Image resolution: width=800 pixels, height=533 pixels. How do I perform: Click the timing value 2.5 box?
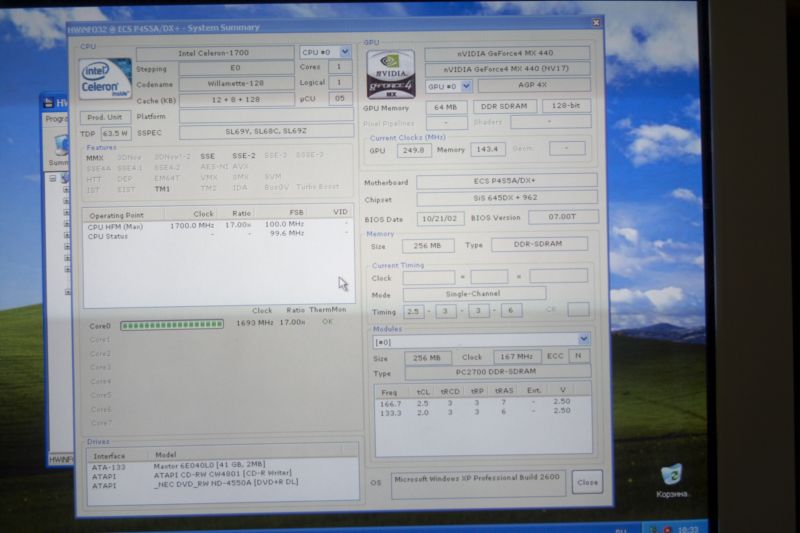pyautogui.click(x=413, y=311)
